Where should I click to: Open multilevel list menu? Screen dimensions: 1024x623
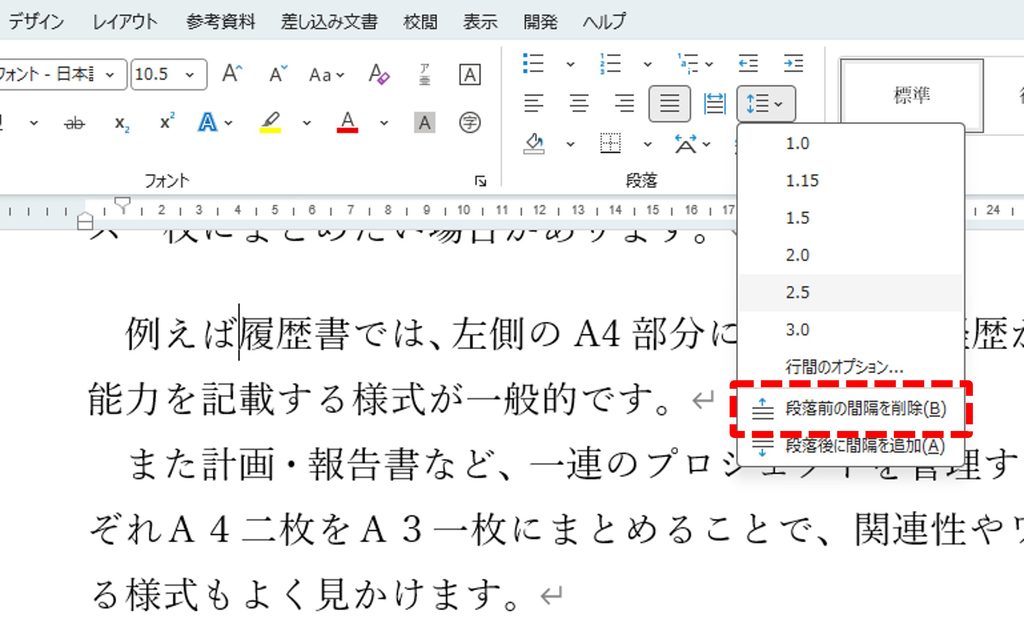pyautogui.click(x=695, y=63)
